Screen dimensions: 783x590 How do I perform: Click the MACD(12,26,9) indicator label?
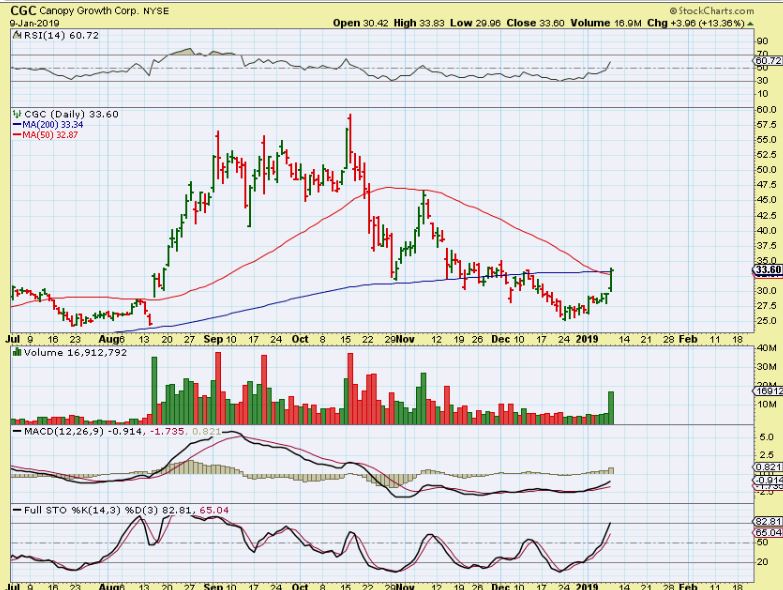pyautogui.click(x=63, y=431)
